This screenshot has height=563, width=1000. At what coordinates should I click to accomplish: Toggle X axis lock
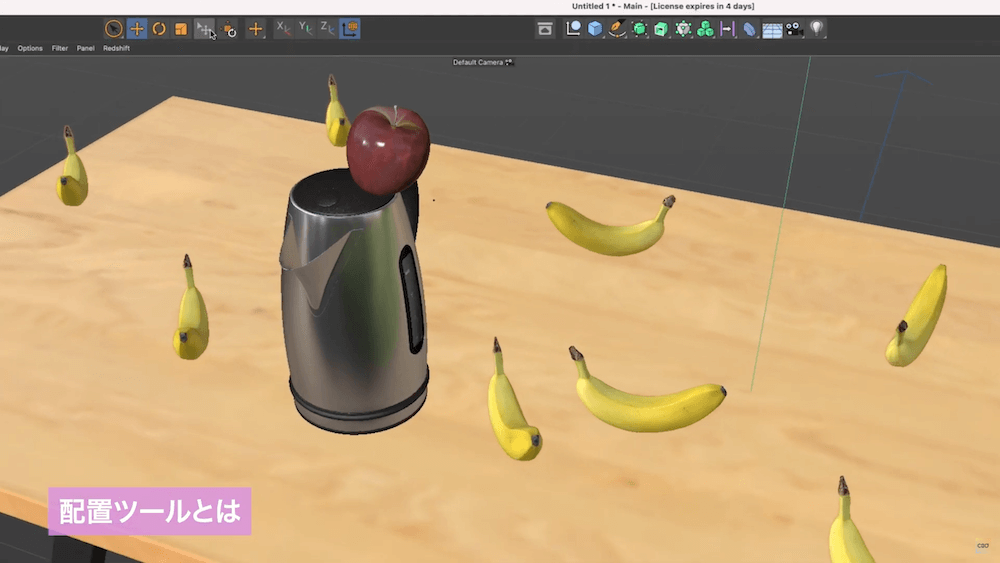(x=283, y=29)
